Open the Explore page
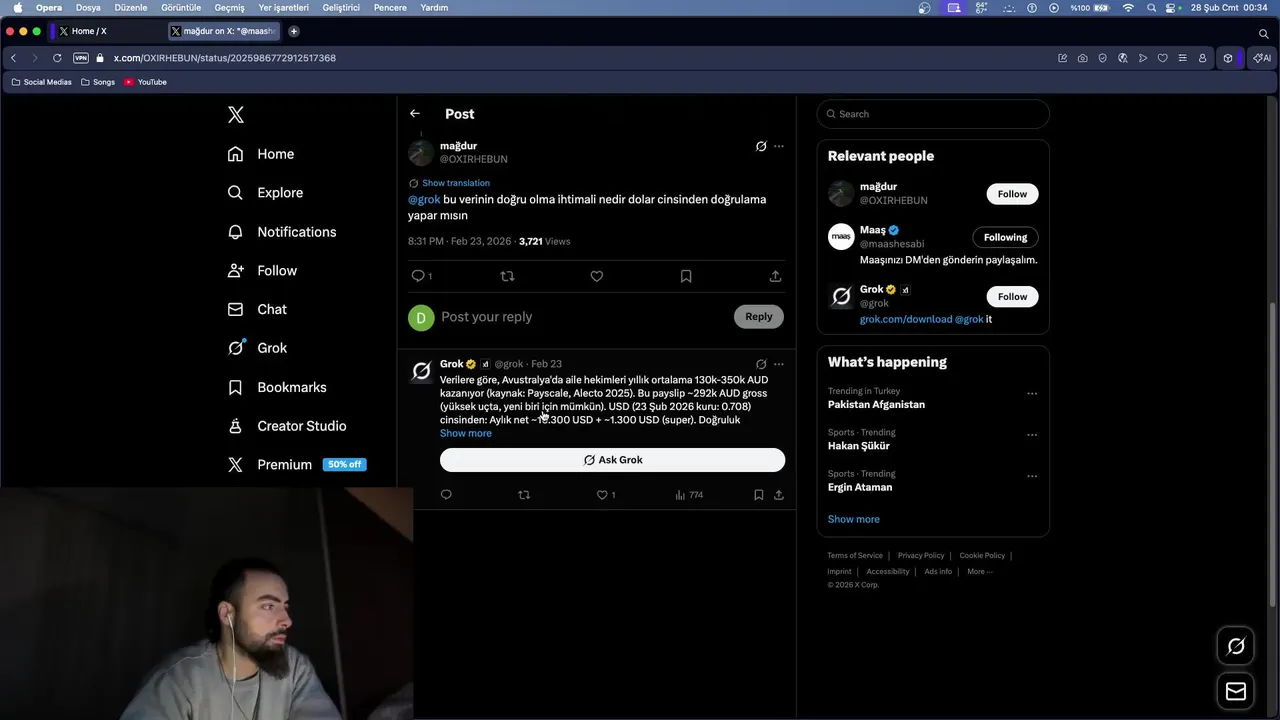1280x720 pixels. pos(265,193)
